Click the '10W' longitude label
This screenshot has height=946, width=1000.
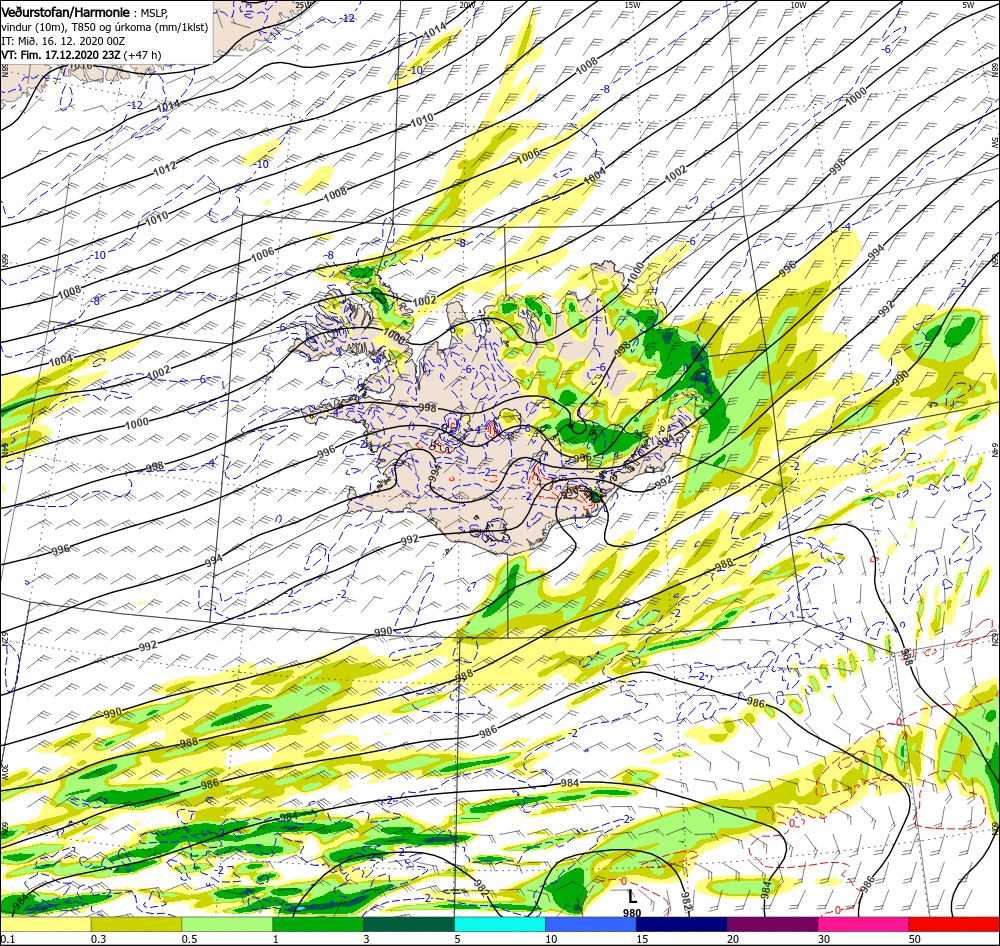pyautogui.click(x=798, y=5)
